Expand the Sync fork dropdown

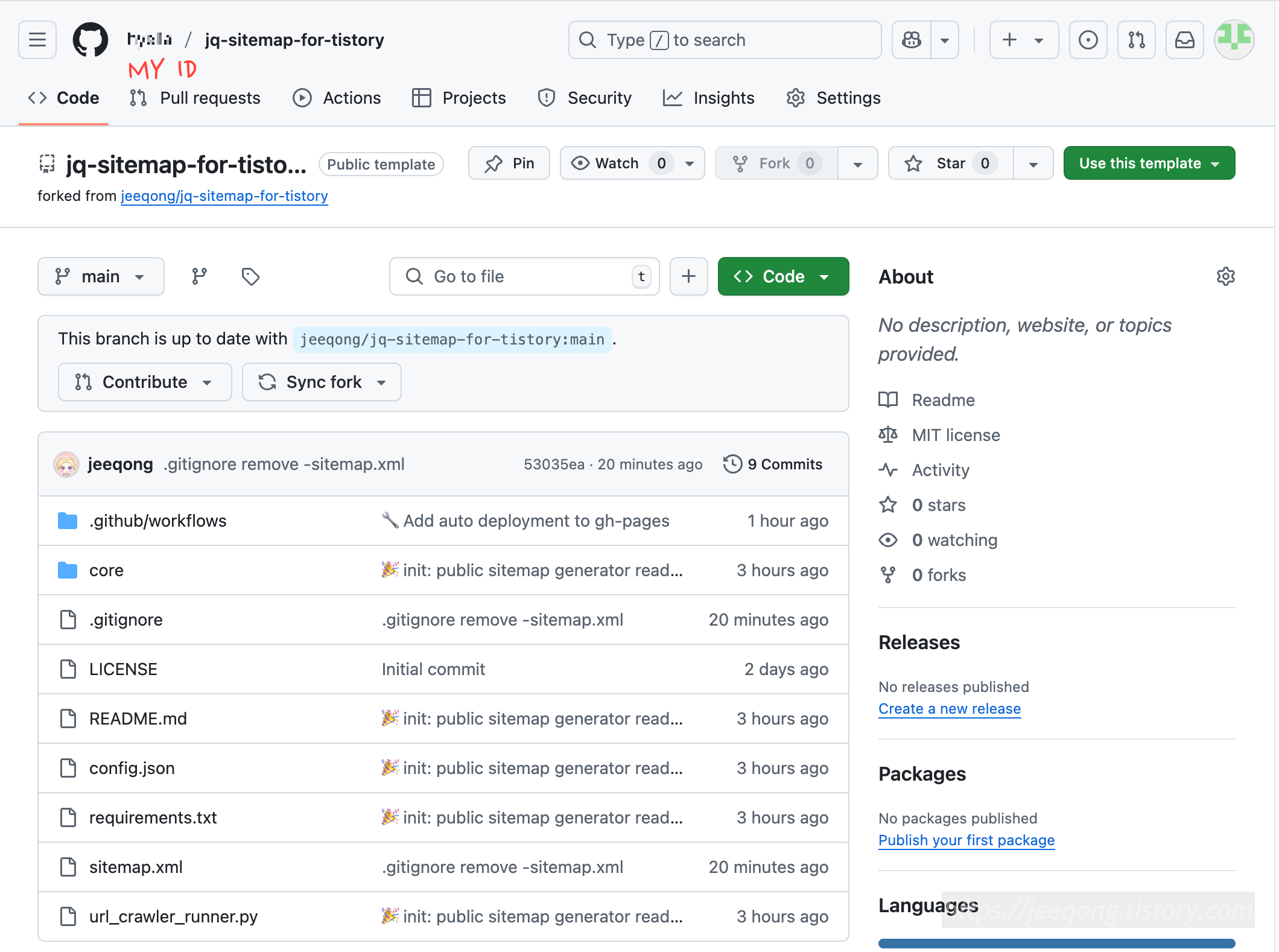coord(322,382)
